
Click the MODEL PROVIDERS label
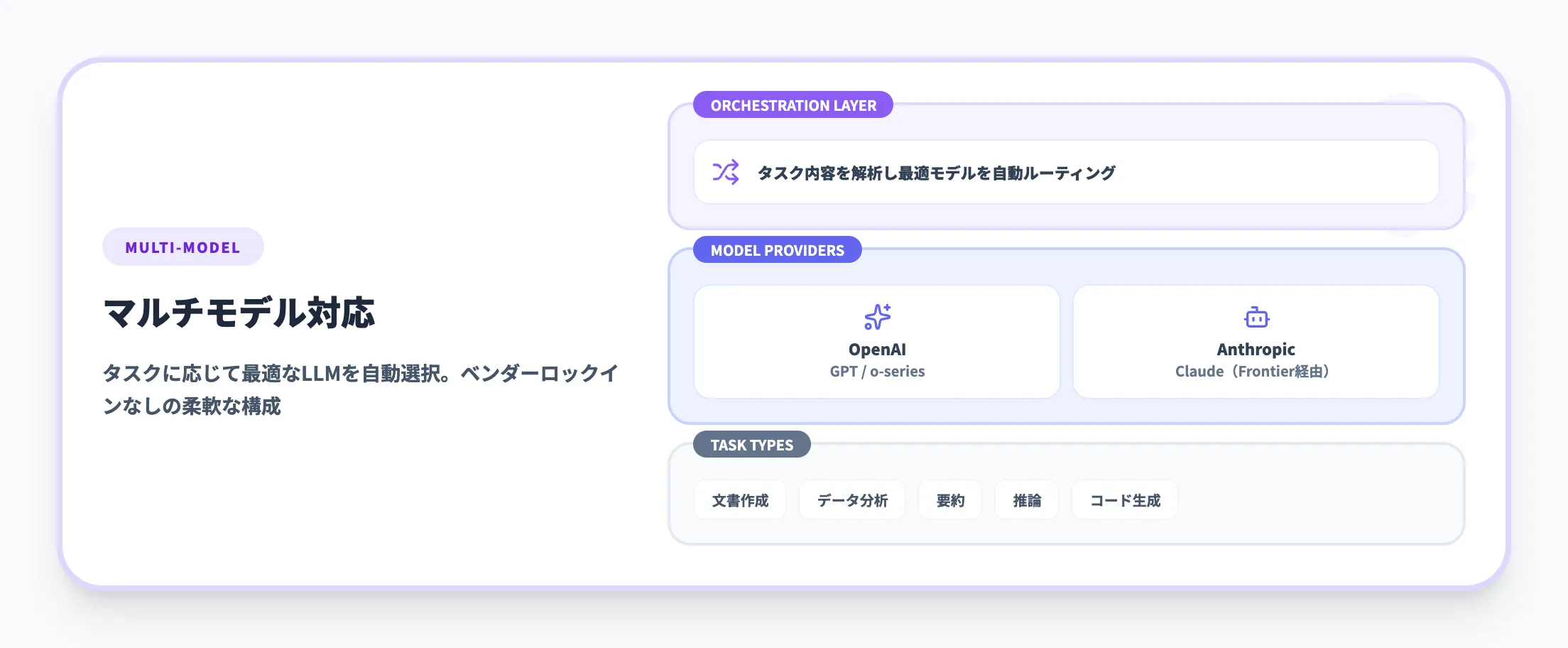(777, 250)
